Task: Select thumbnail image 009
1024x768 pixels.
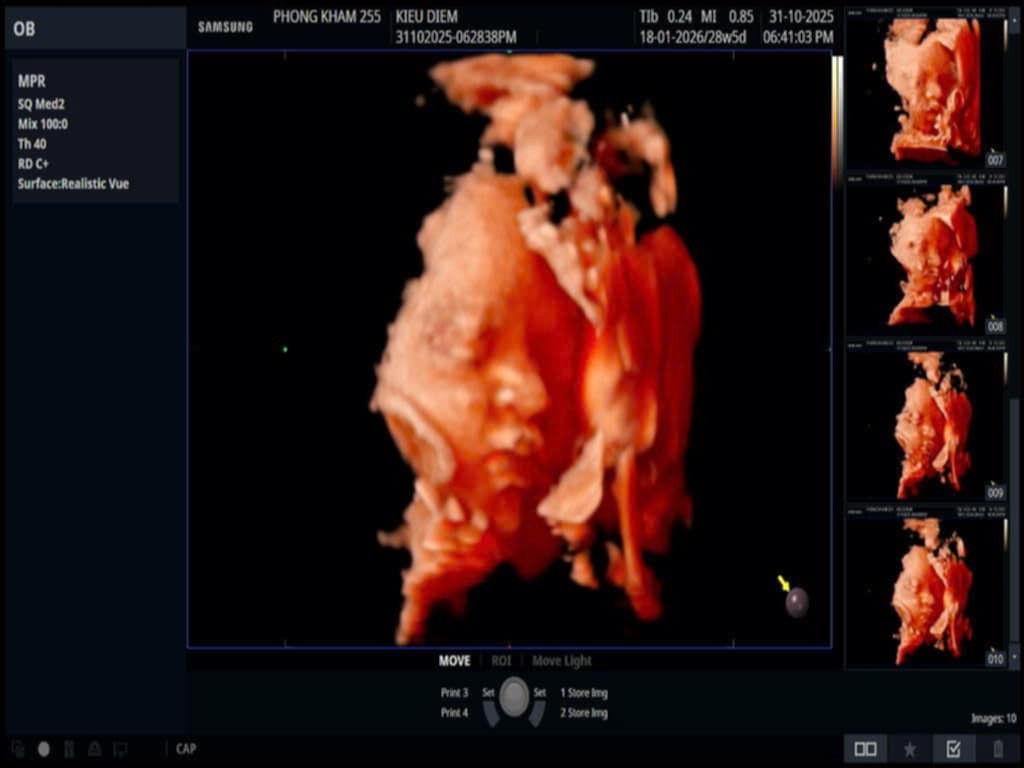Action: point(925,422)
